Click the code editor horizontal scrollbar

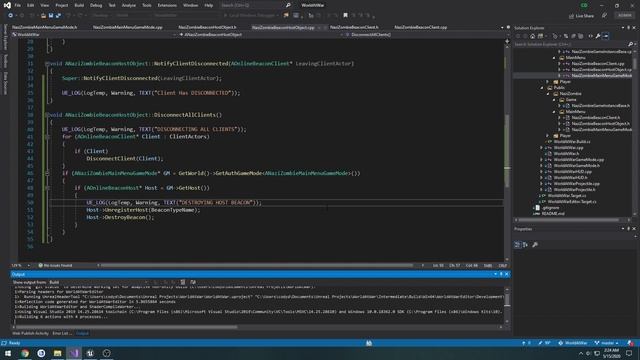pos(257,265)
